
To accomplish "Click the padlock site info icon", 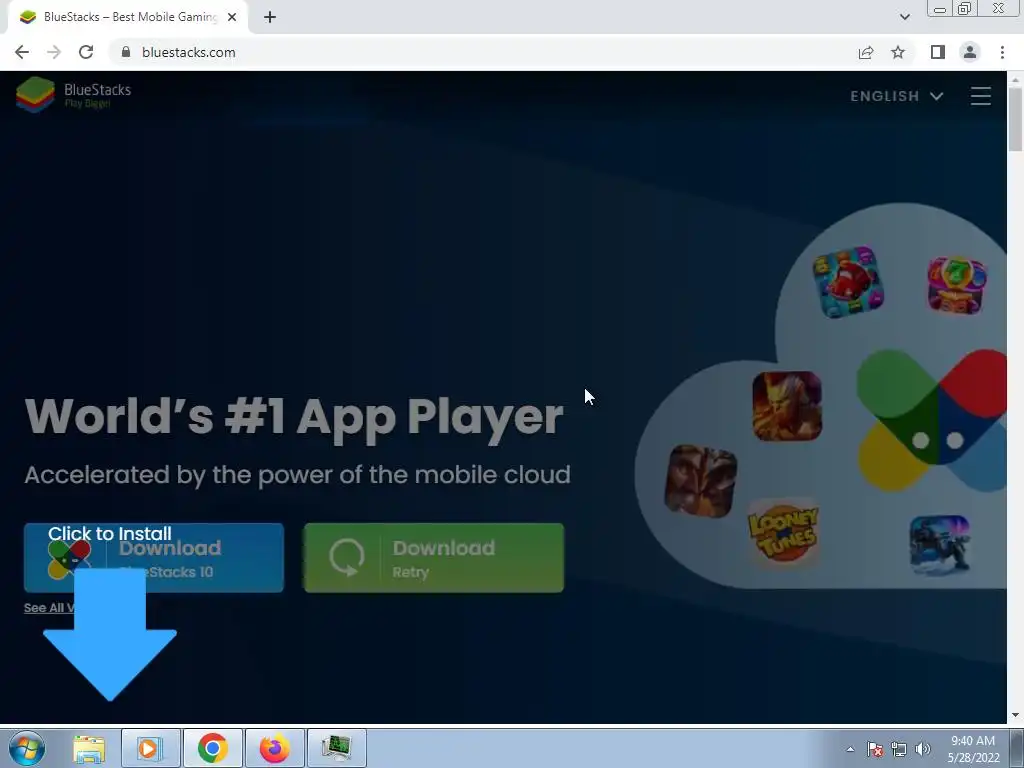I will click(x=126, y=52).
